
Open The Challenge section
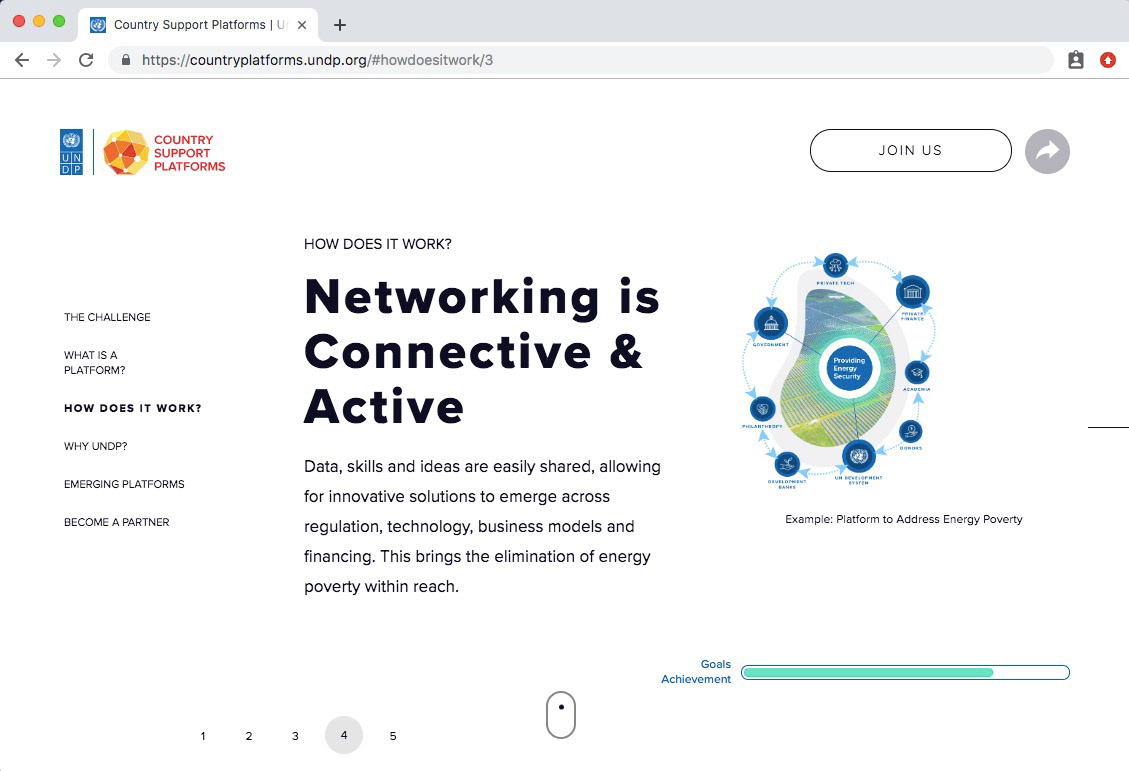coord(107,317)
